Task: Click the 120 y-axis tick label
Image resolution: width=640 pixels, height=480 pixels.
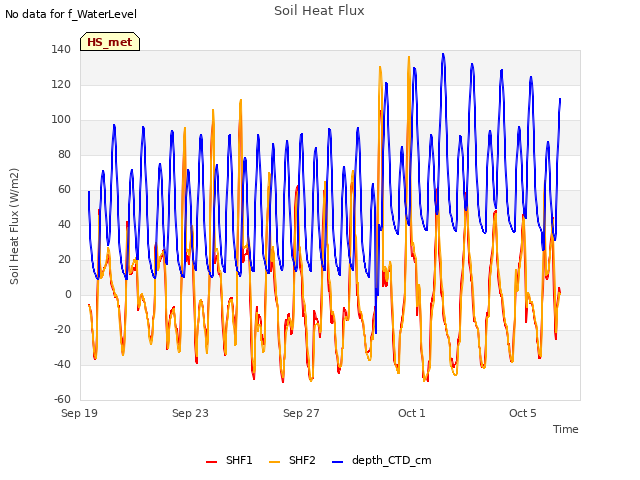Action: pos(61,84)
